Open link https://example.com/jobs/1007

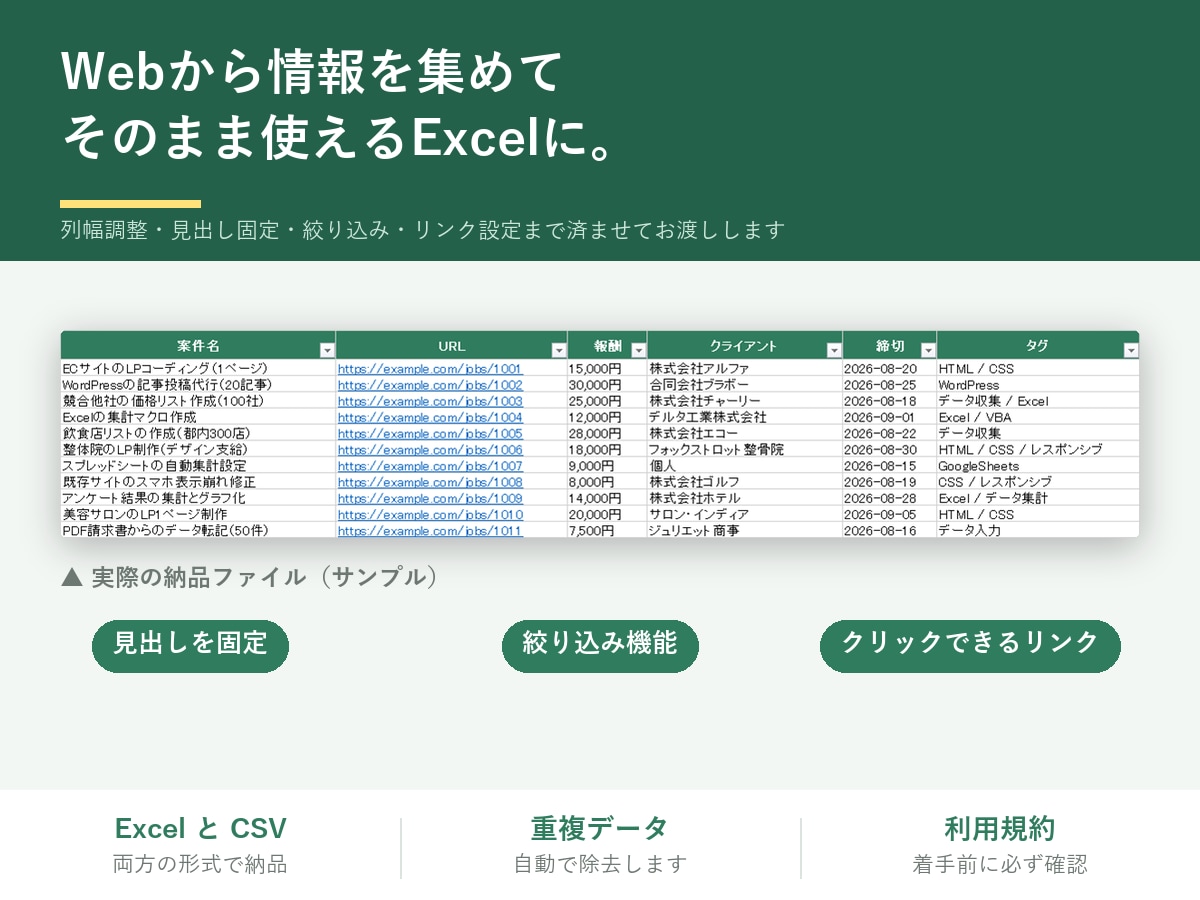coord(430,466)
